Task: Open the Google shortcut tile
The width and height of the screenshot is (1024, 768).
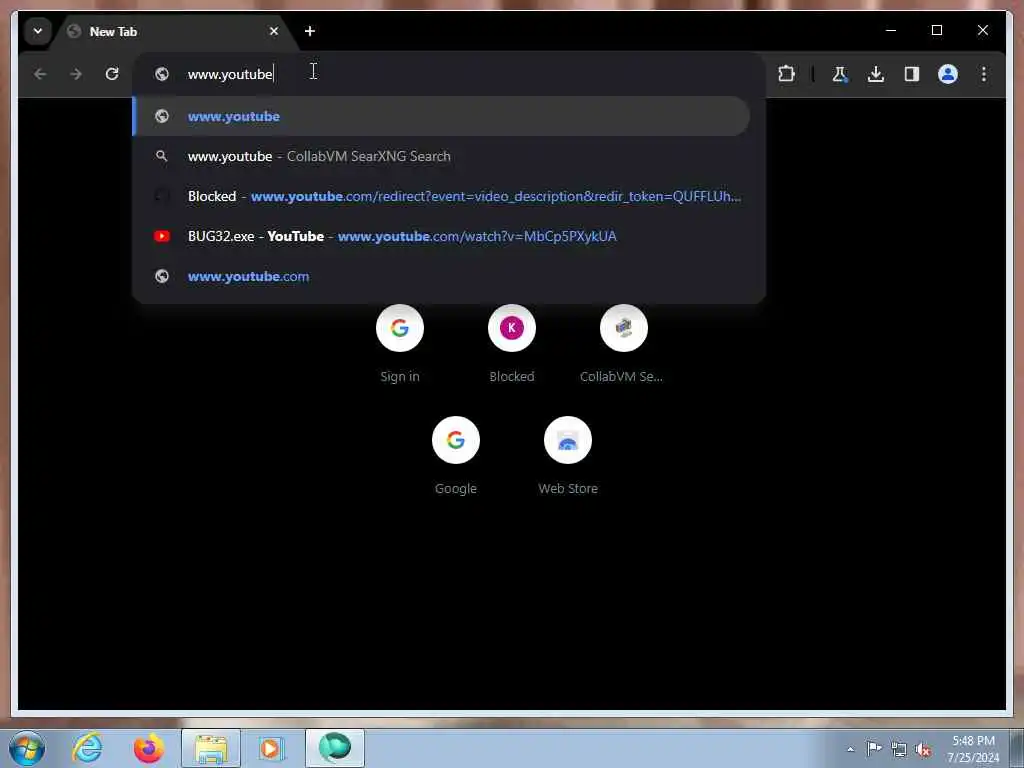Action: coord(456,456)
